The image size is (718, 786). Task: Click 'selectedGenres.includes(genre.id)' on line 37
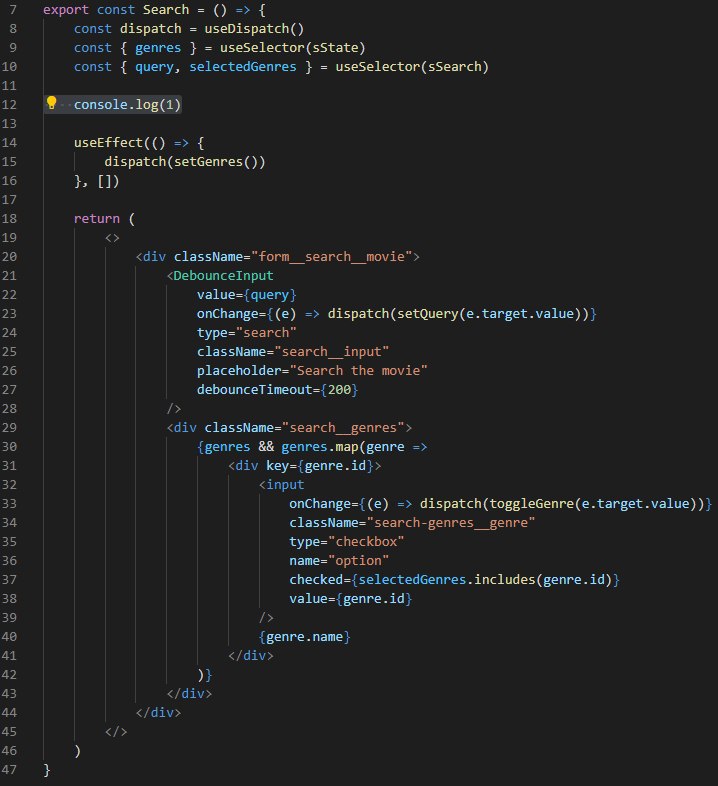click(x=485, y=580)
